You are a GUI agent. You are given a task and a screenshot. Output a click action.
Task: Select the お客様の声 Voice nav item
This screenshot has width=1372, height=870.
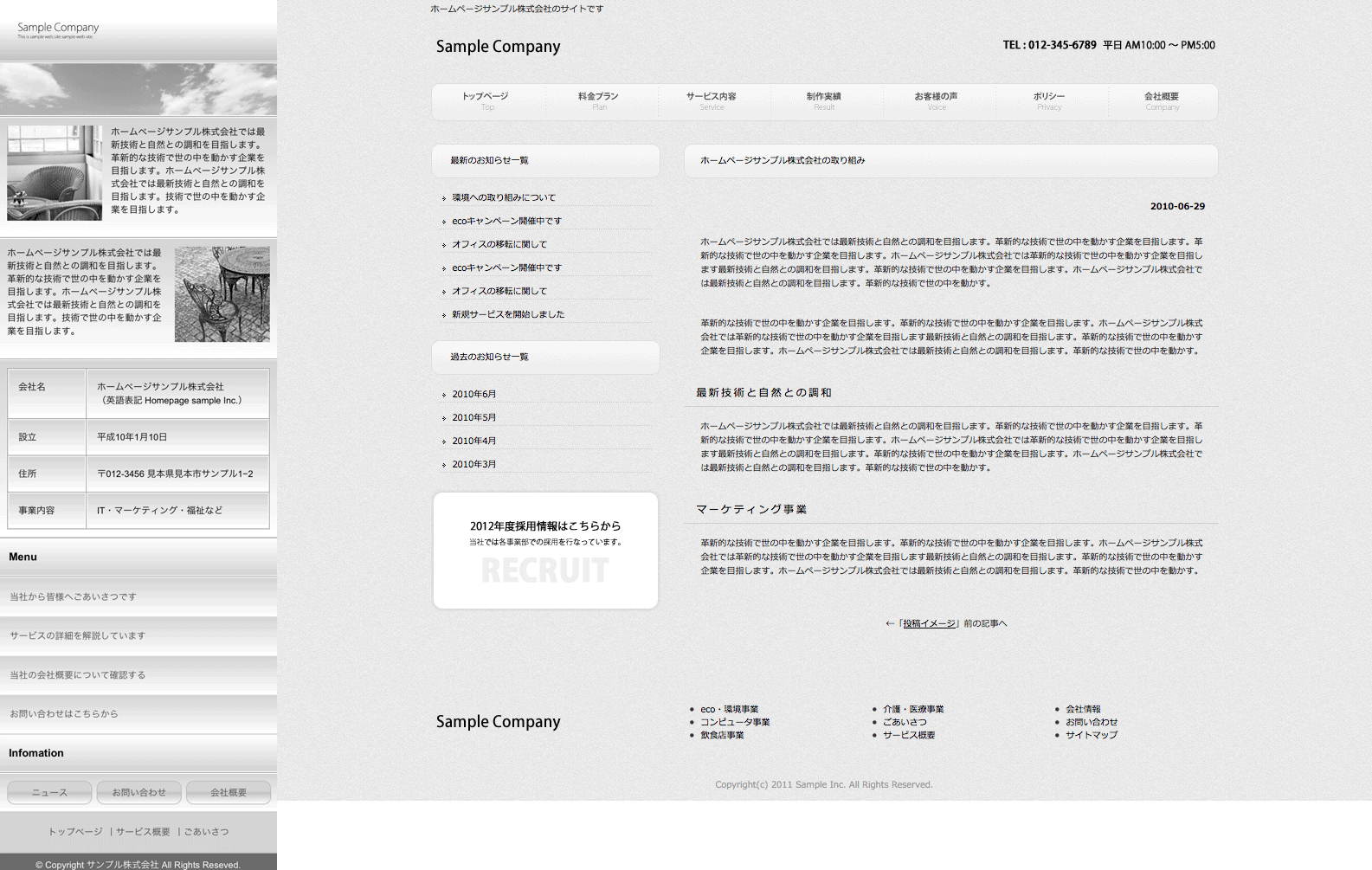(x=936, y=100)
